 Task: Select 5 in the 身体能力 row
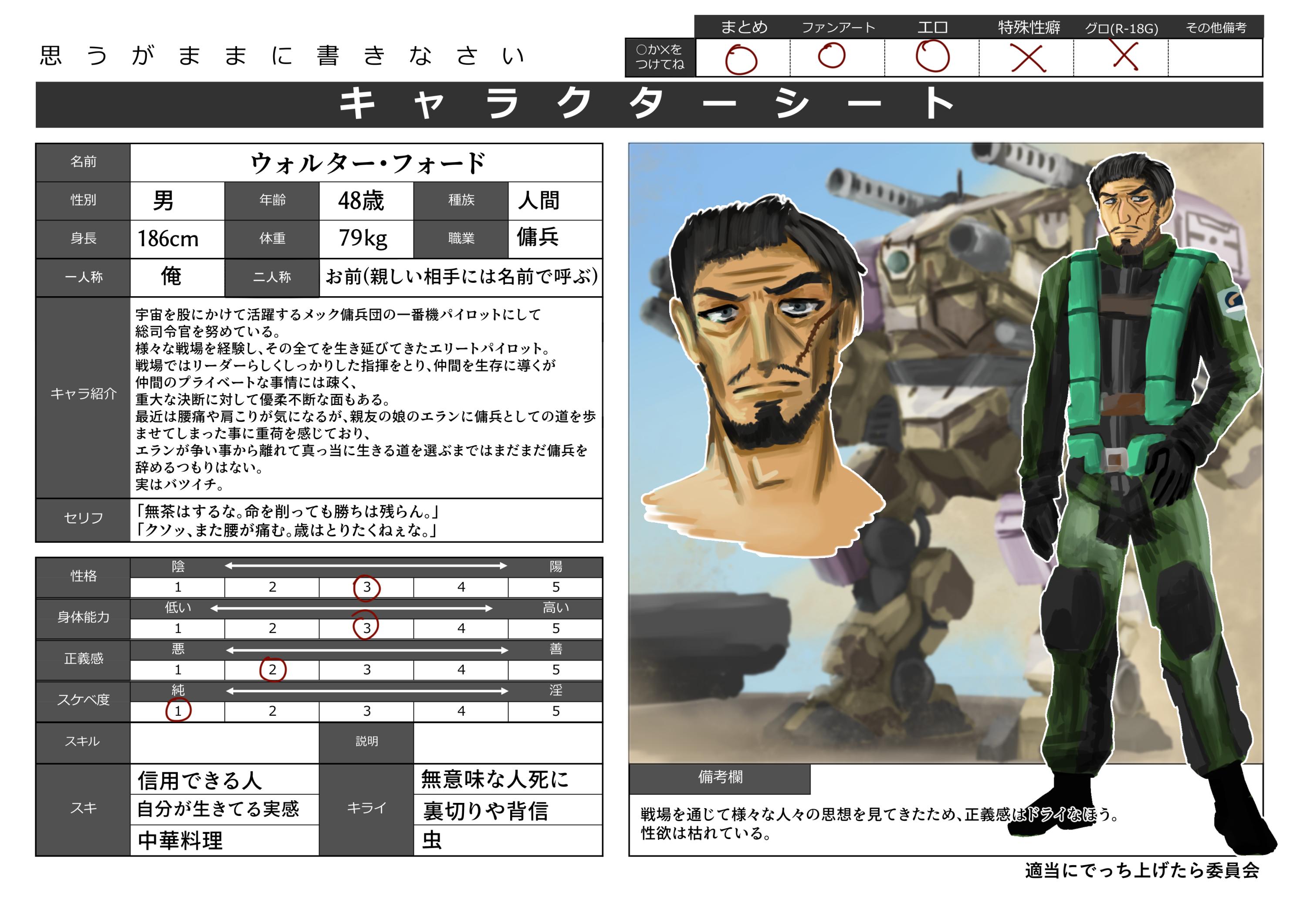pos(555,628)
